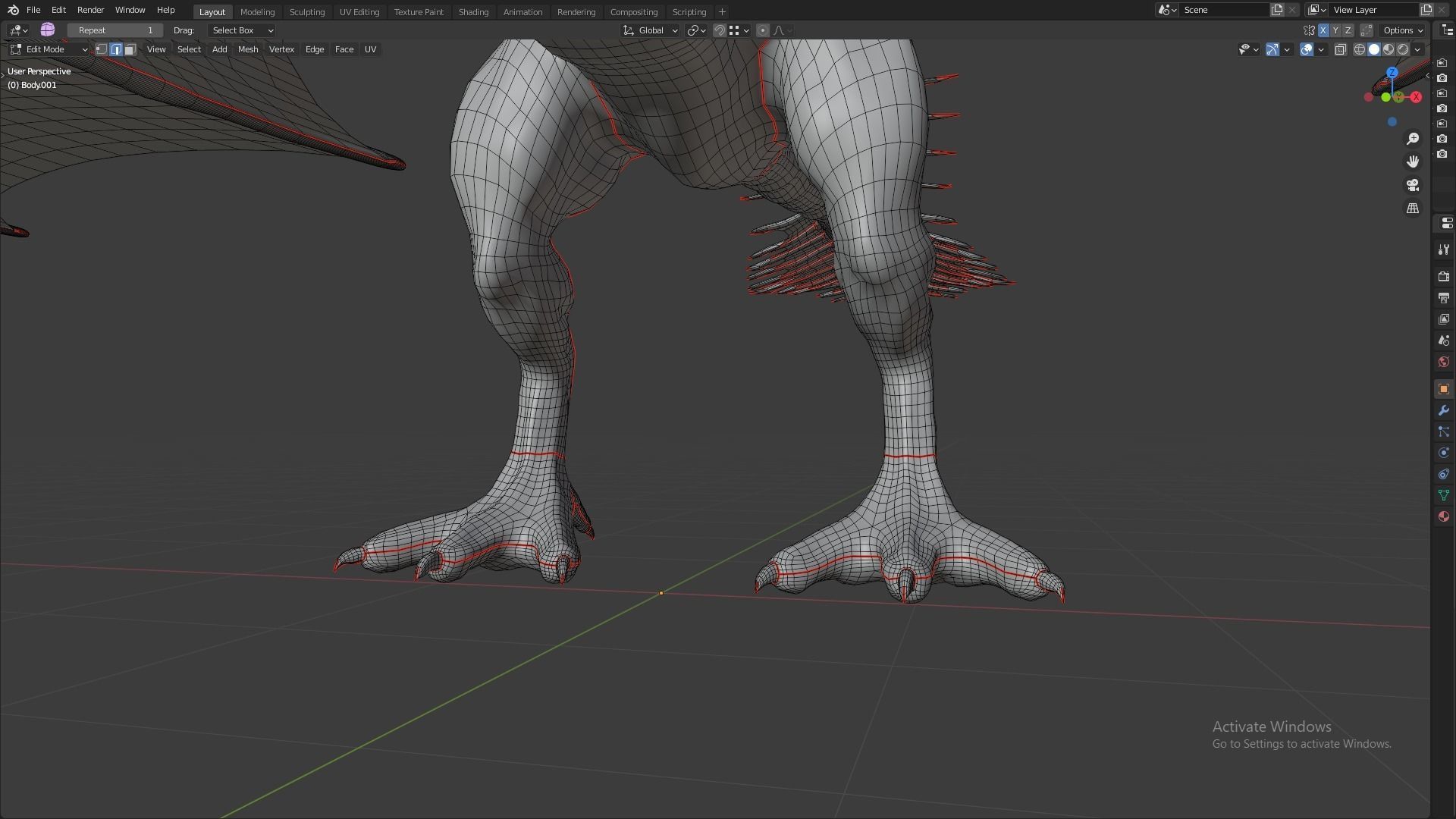Open the pivot point dropdown

(696, 30)
